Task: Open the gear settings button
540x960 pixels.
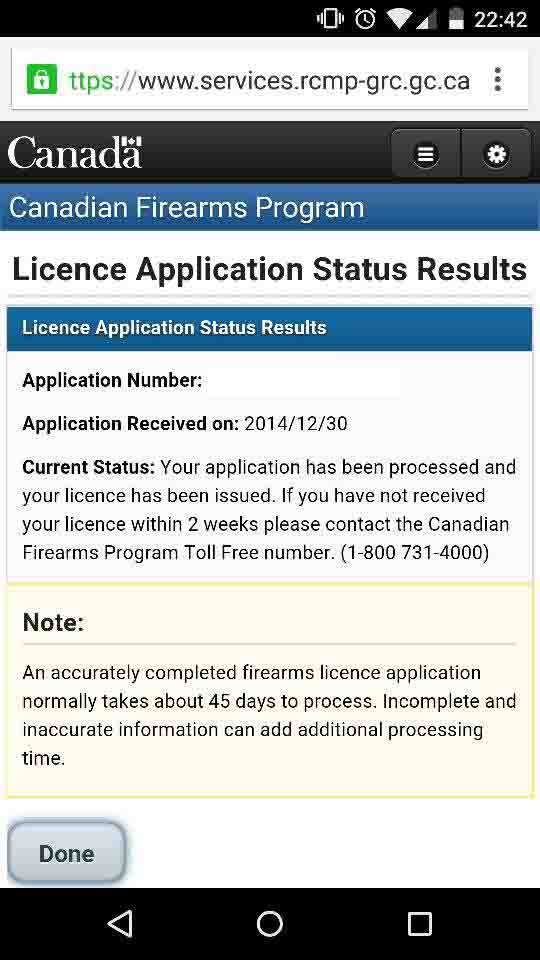Action: coord(496,154)
